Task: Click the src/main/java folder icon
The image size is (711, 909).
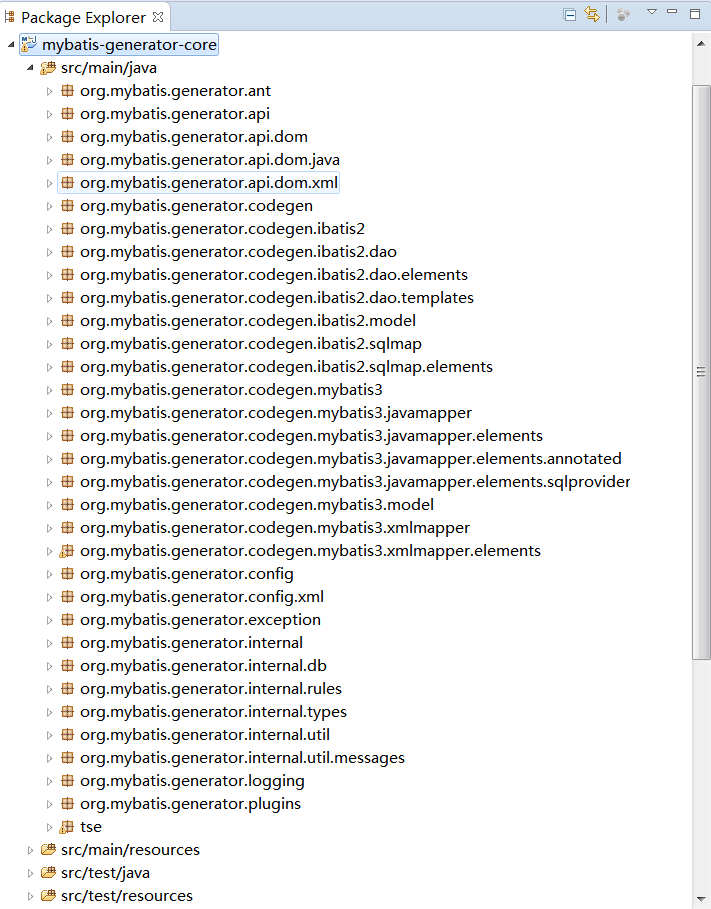Action: point(48,68)
